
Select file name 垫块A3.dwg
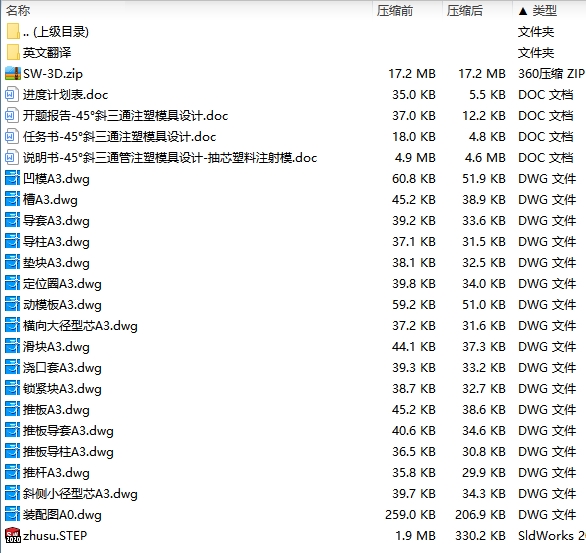click(56, 262)
